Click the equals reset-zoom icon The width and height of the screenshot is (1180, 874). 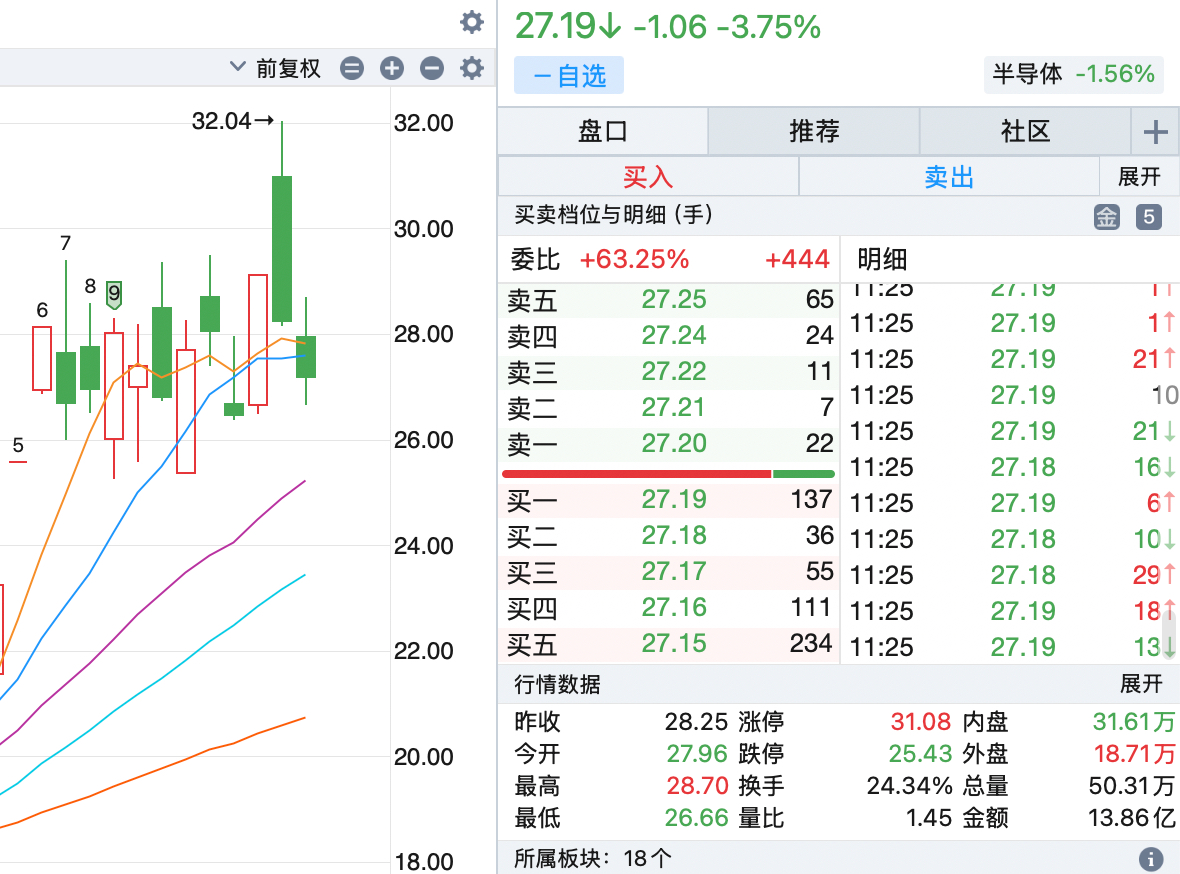tap(352, 68)
